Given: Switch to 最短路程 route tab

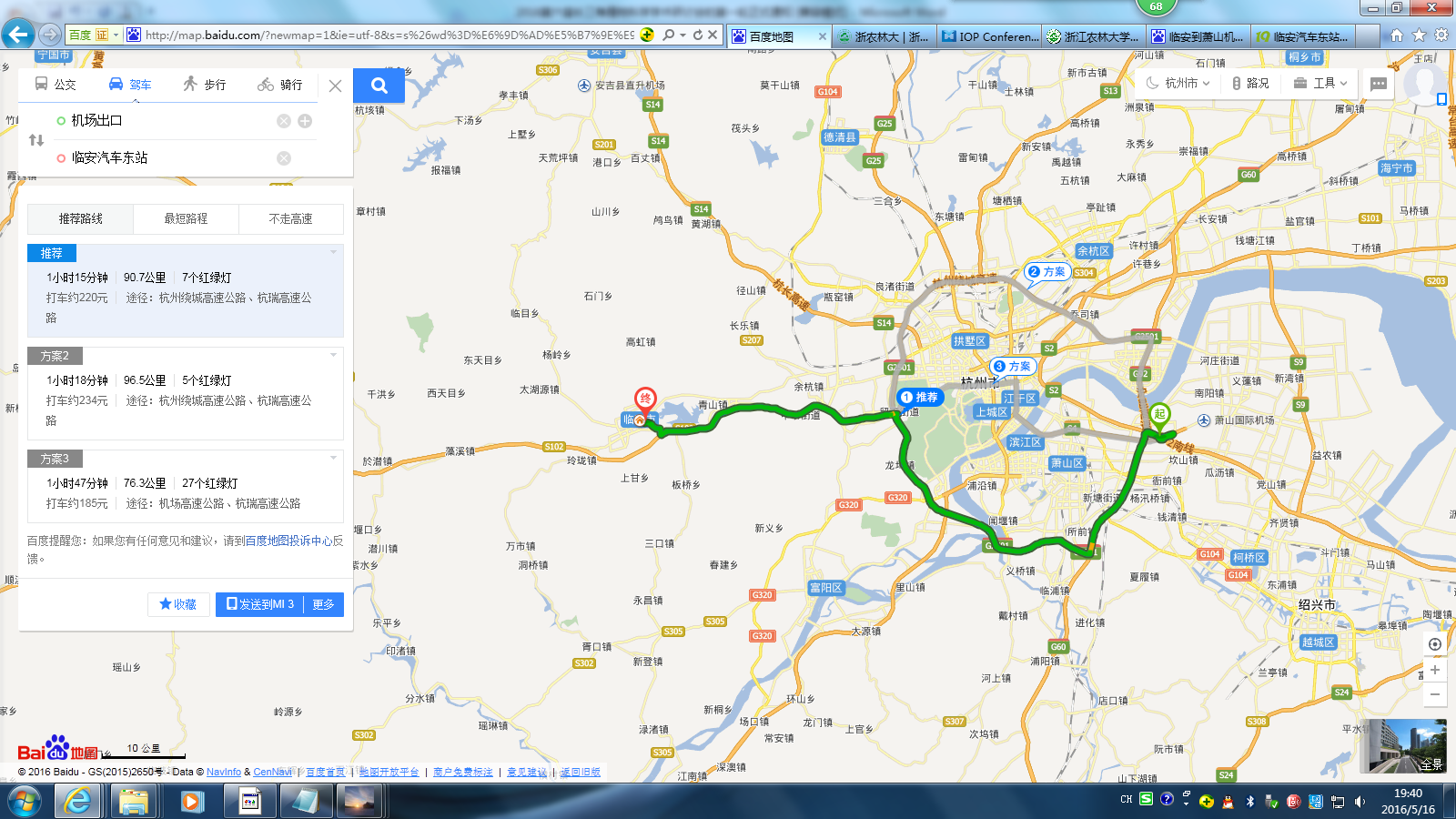Looking at the screenshot, I should [x=186, y=218].
